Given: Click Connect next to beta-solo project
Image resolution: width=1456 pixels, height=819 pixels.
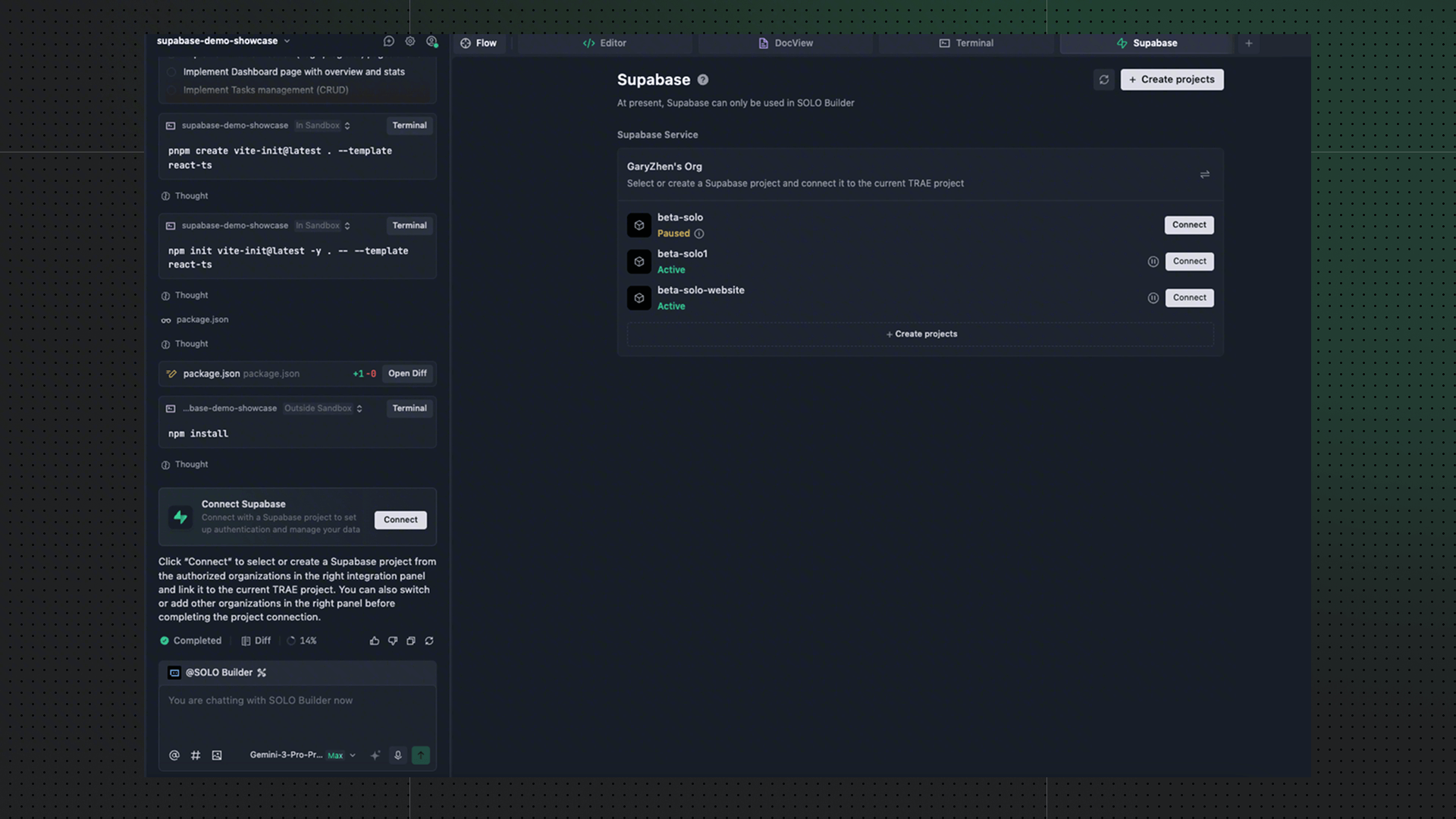Looking at the screenshot, I should coord(1188,224).
